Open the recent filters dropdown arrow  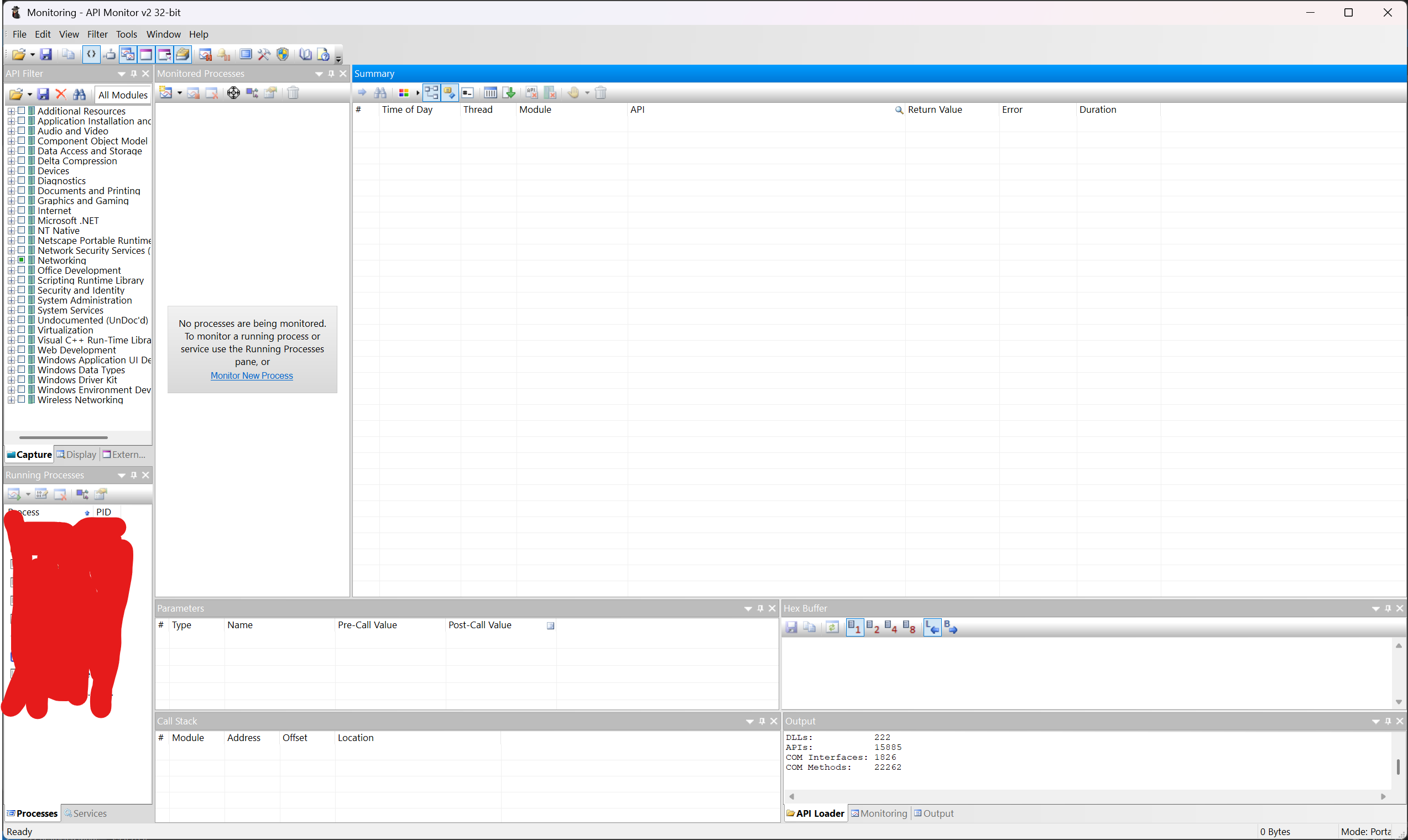pyautogui.click(x=30, y=94)
